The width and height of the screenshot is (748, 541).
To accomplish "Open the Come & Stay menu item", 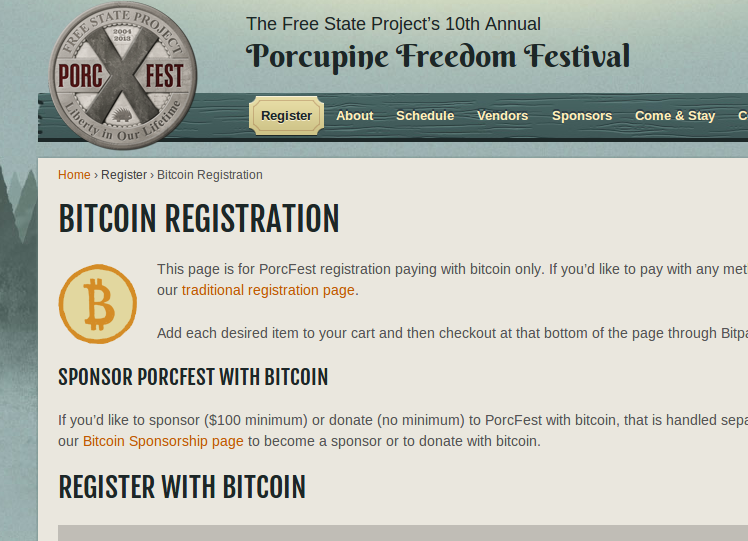I will [x=675, y=115].
